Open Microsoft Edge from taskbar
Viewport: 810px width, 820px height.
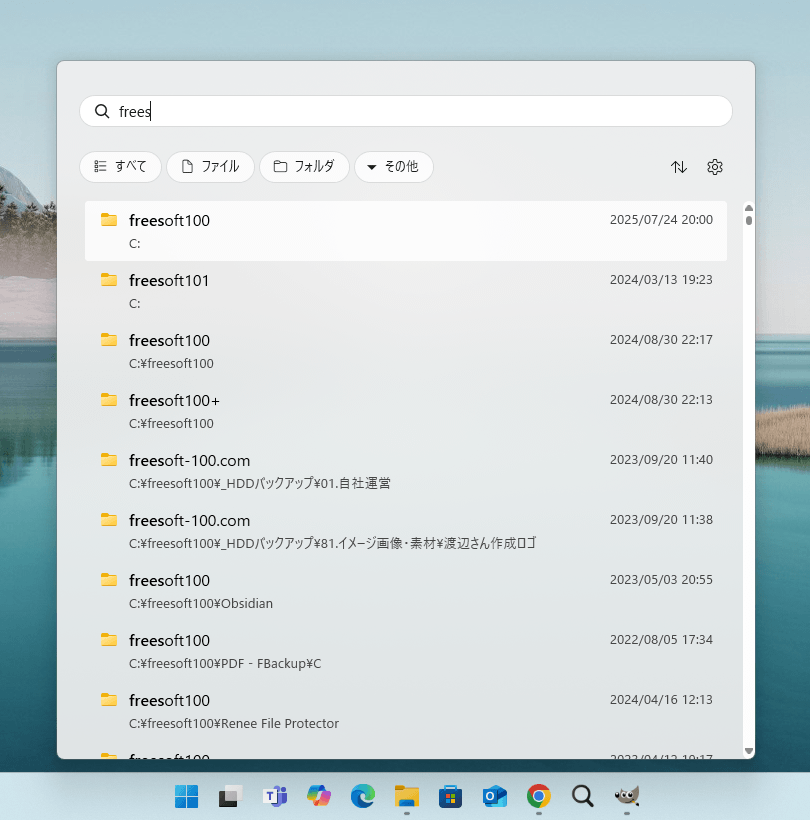coord(362,796)
